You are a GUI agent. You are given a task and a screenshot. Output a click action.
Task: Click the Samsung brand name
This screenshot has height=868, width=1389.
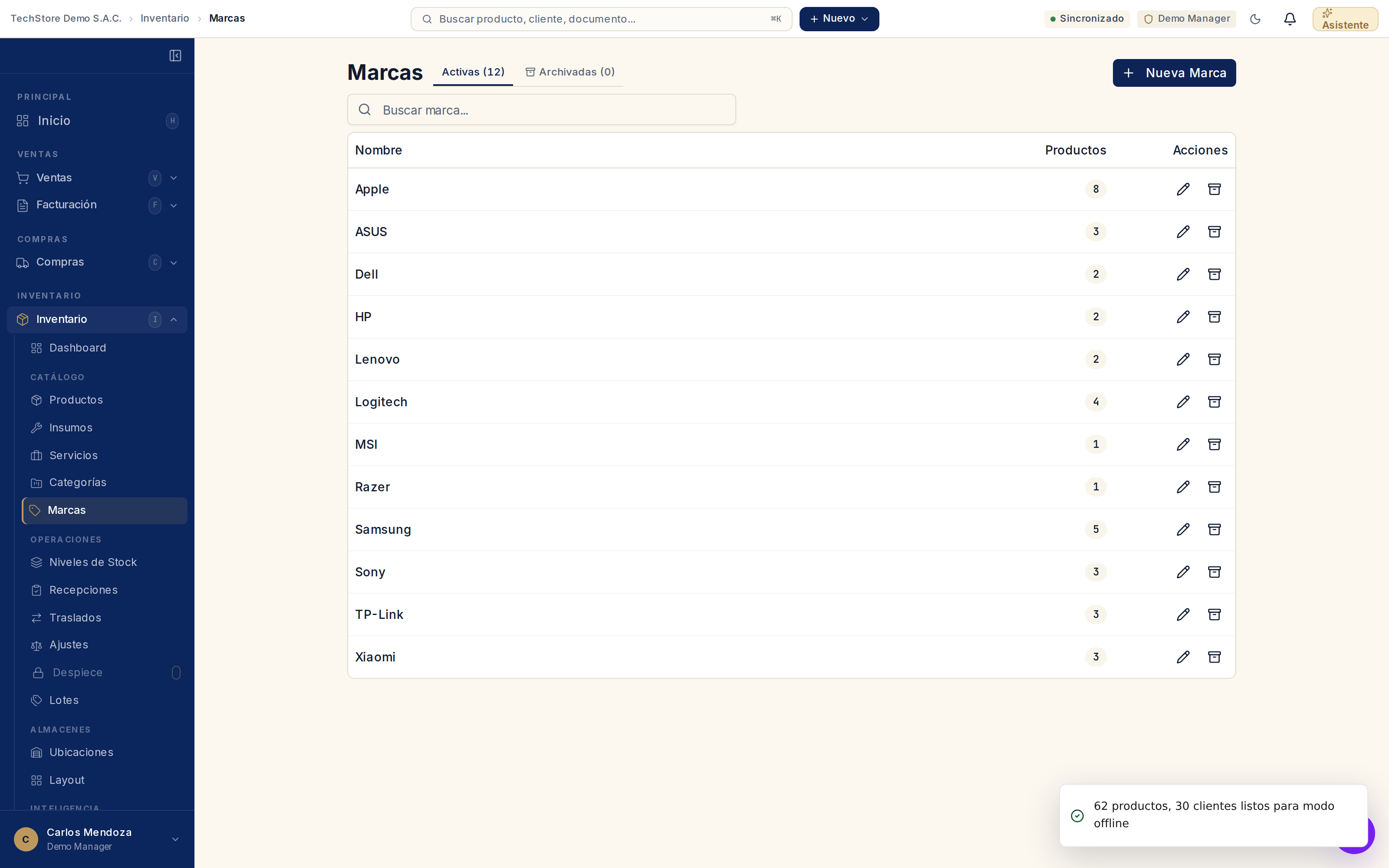click(383, 529)
